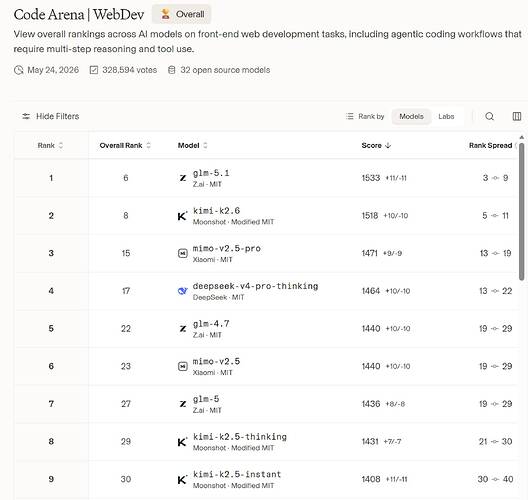528x500 pixels.
Task: Click the Overall category badge icon
Action: click(x=165, y=14)
